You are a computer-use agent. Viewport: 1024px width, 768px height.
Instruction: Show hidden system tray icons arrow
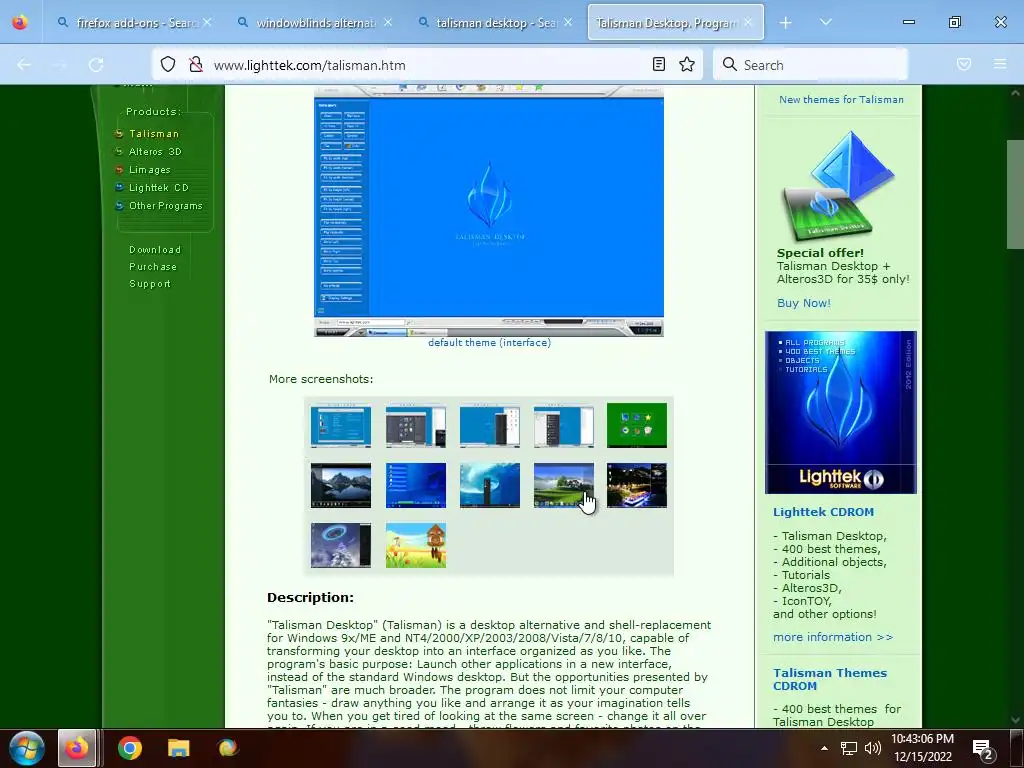pyautogui.click(x=824, y=748)
